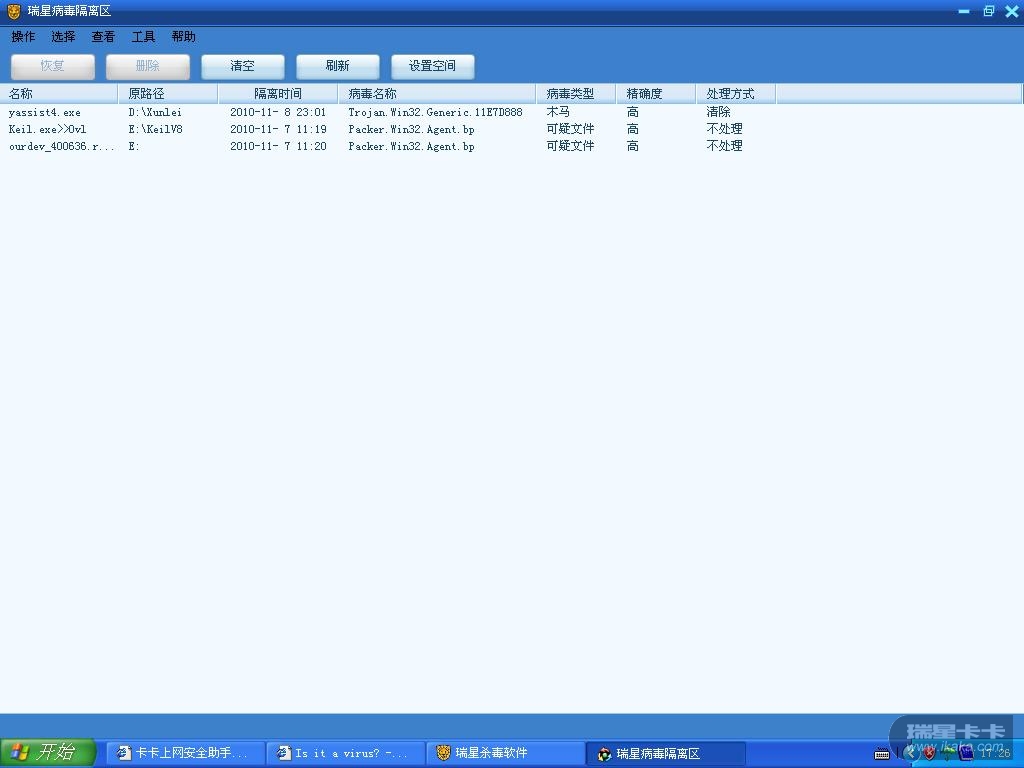
Task: Sort by the 病毒名称 column header
Action: [438, 94]
